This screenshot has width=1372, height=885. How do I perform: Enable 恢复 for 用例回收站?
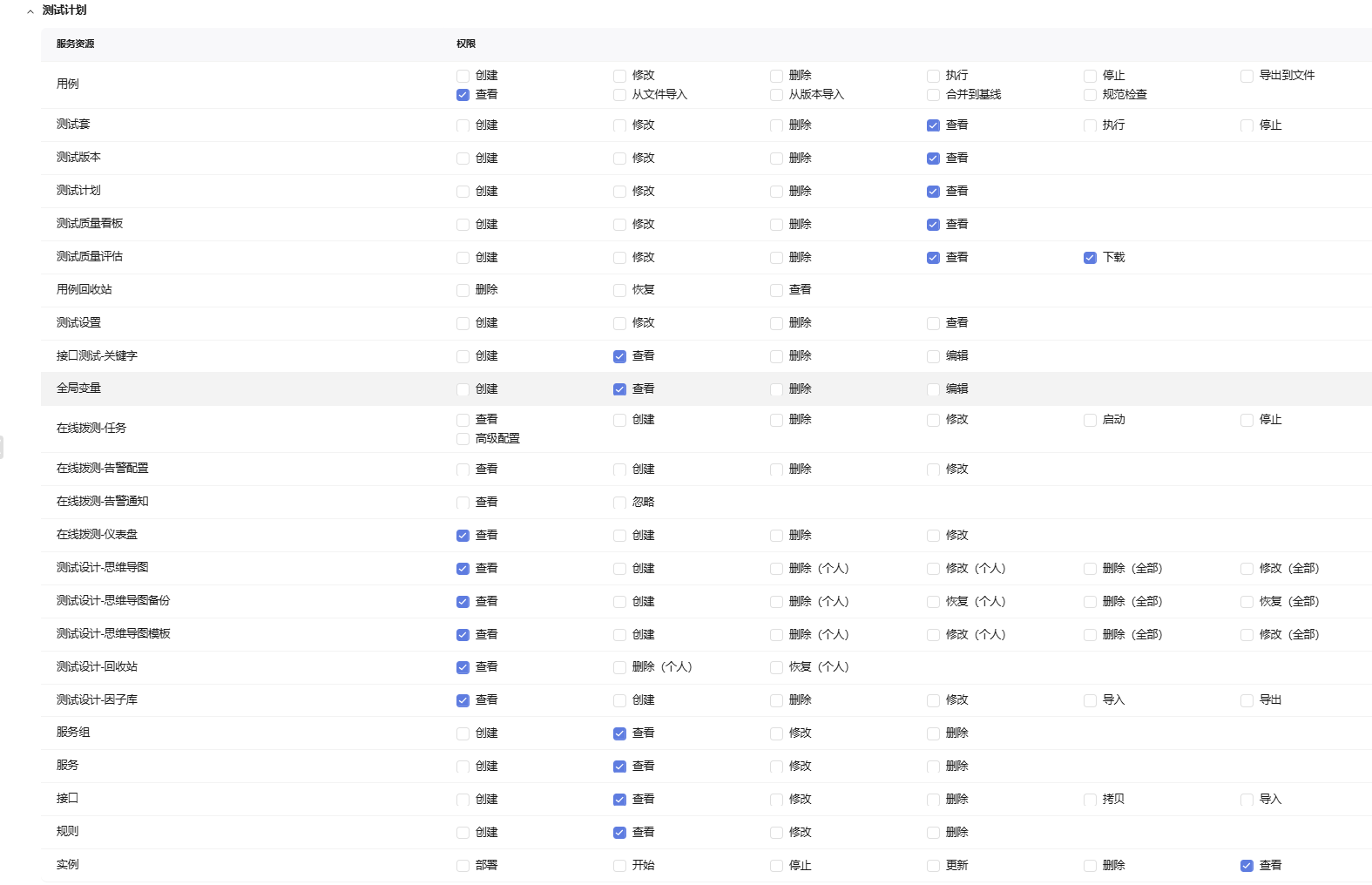pyautogui.click(x=619, y=290)
